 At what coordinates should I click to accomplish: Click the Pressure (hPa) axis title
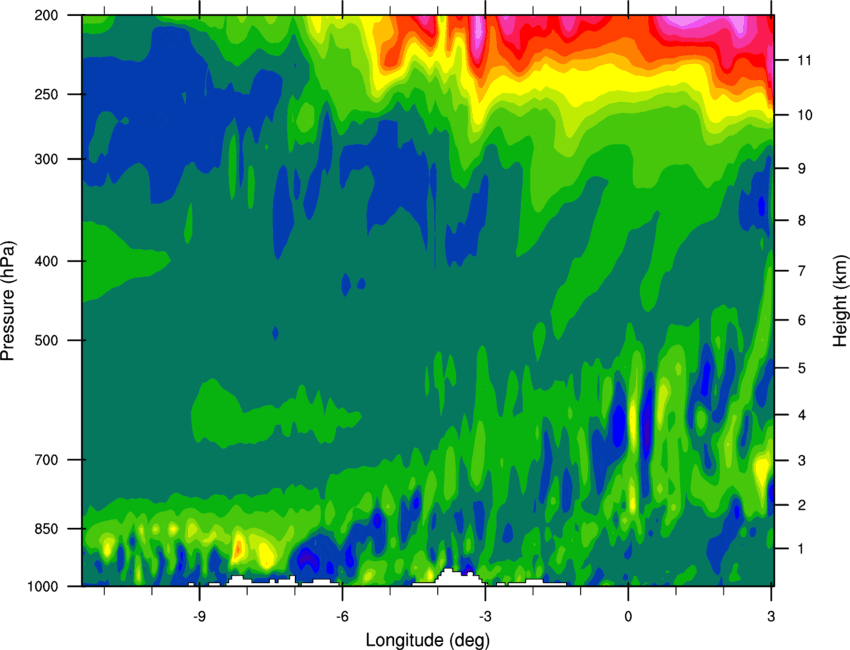[x=8, y=300]
